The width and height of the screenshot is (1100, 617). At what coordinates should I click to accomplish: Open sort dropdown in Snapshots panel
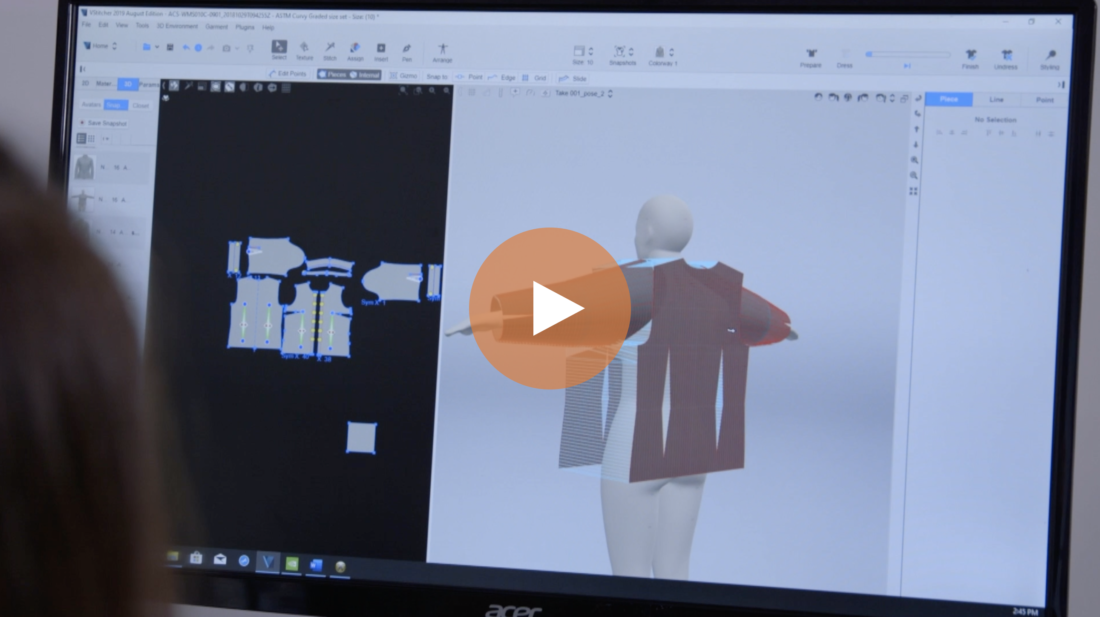(106, 139)
